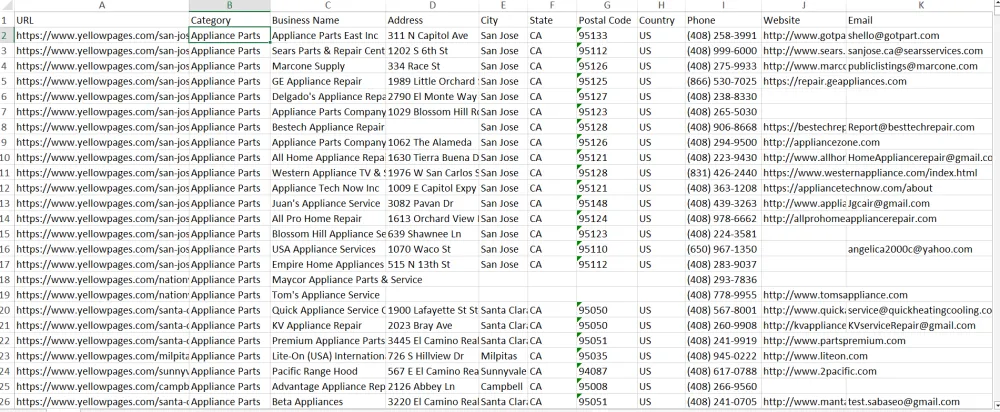Click the 'URL' header cell
This screenshot has height=412, width=1000.
click(x=101, y=20)
